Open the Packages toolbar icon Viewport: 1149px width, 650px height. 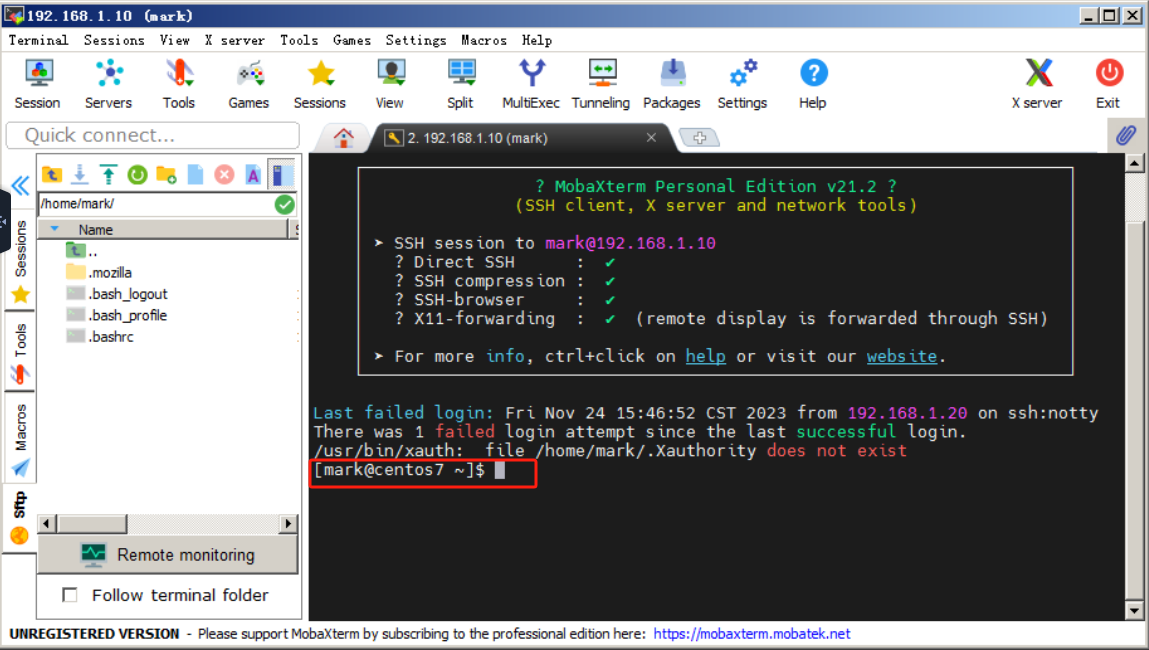pos(672,84)
